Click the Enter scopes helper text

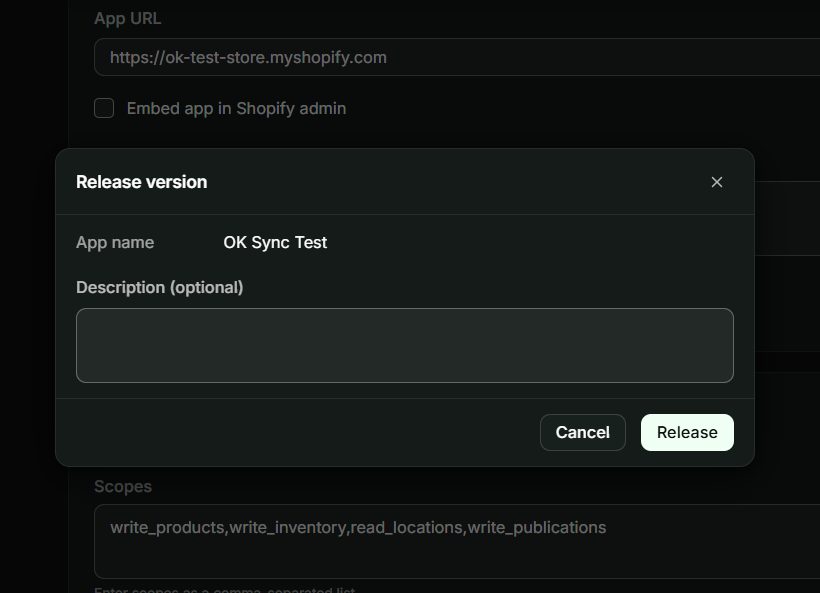[224, 589]
